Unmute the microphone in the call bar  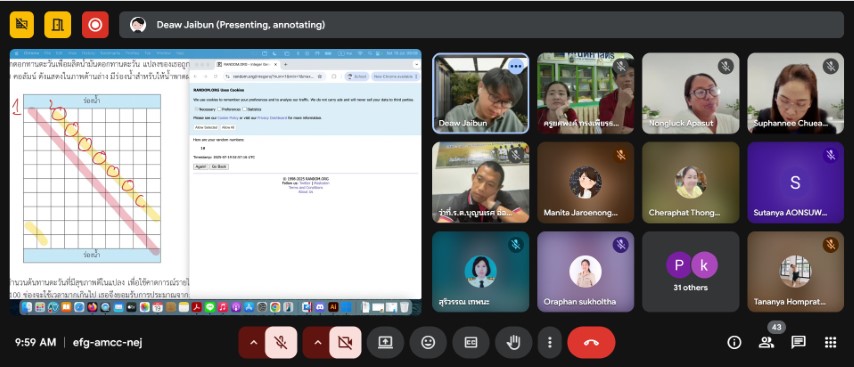(x=281, y=342)
